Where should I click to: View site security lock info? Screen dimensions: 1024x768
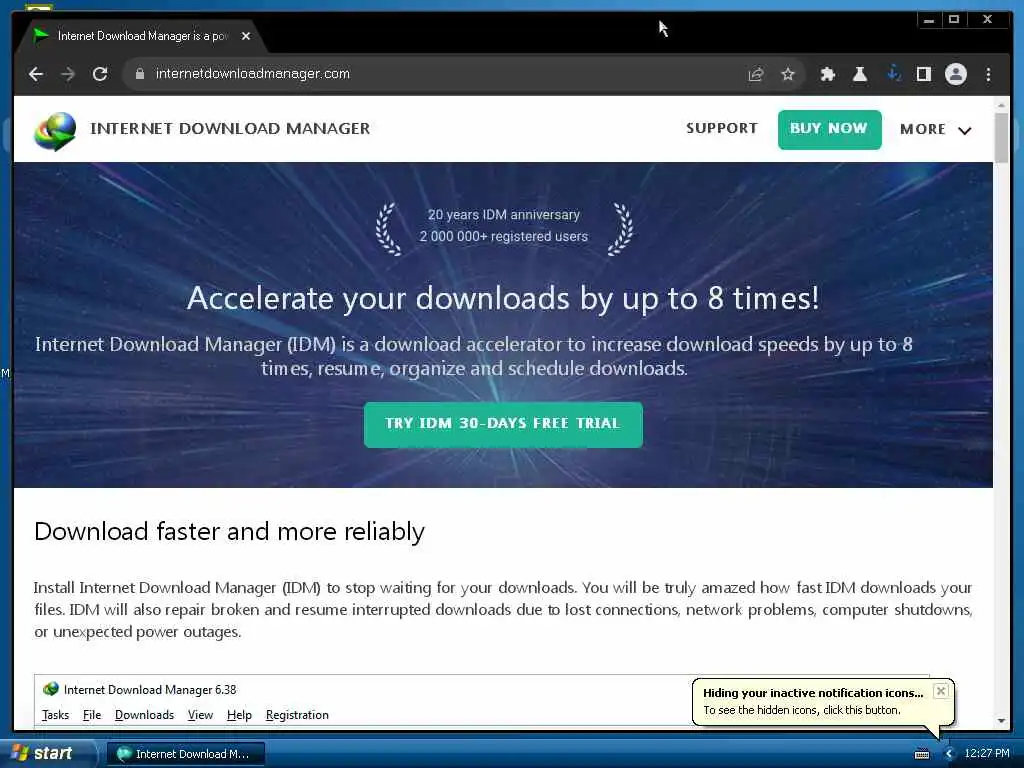coord(139,74)
